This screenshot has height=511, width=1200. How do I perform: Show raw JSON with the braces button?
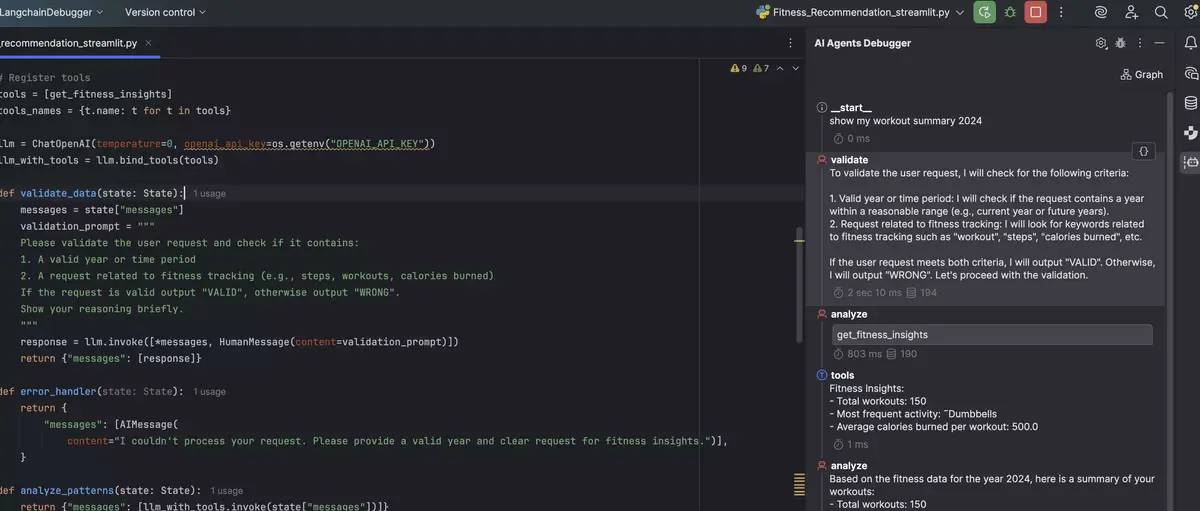pyautogui.click(x=1144, y=151)
